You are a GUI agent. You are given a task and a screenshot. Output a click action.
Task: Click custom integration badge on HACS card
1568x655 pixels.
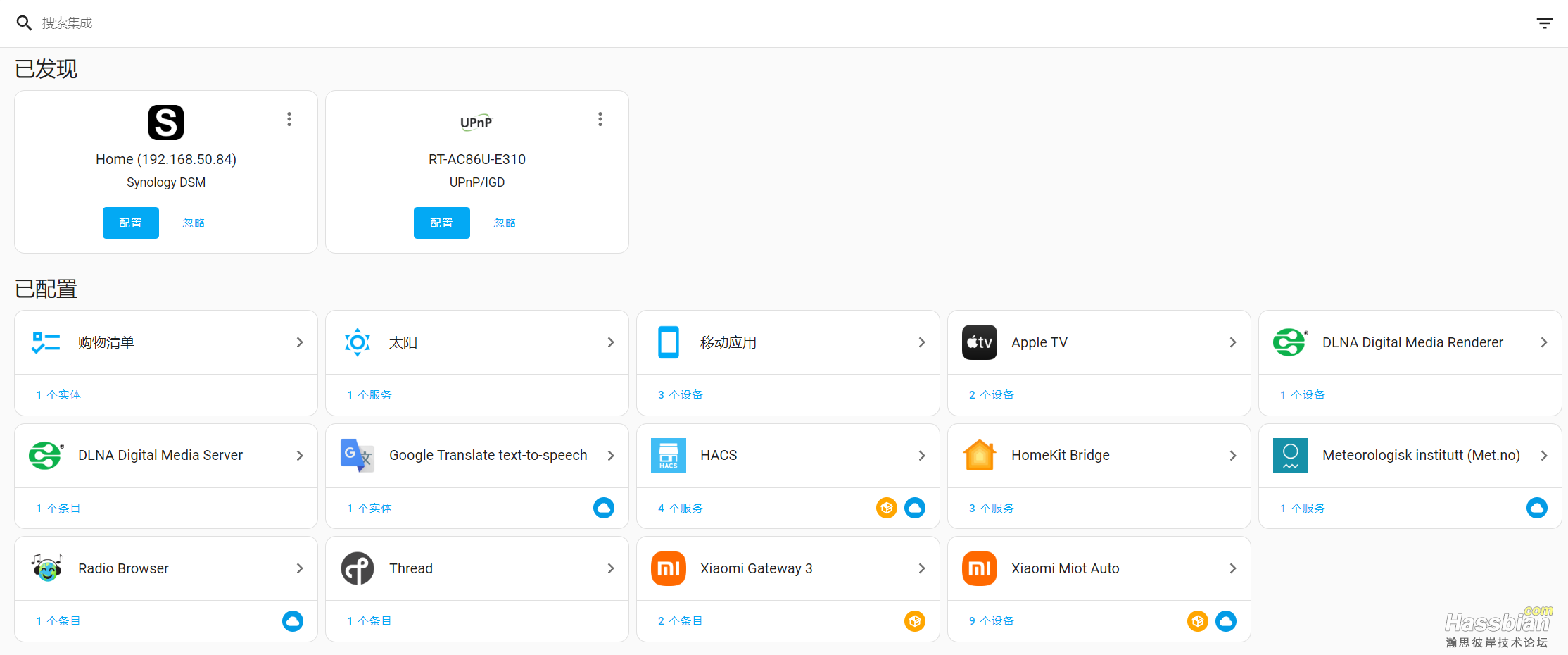887,508
